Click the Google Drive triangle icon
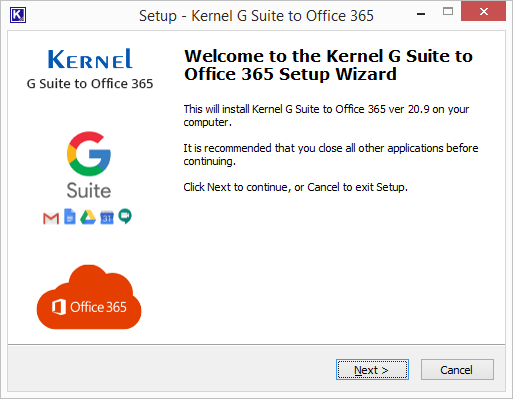Viewport: 513px width, 399px height. [88, 217]
